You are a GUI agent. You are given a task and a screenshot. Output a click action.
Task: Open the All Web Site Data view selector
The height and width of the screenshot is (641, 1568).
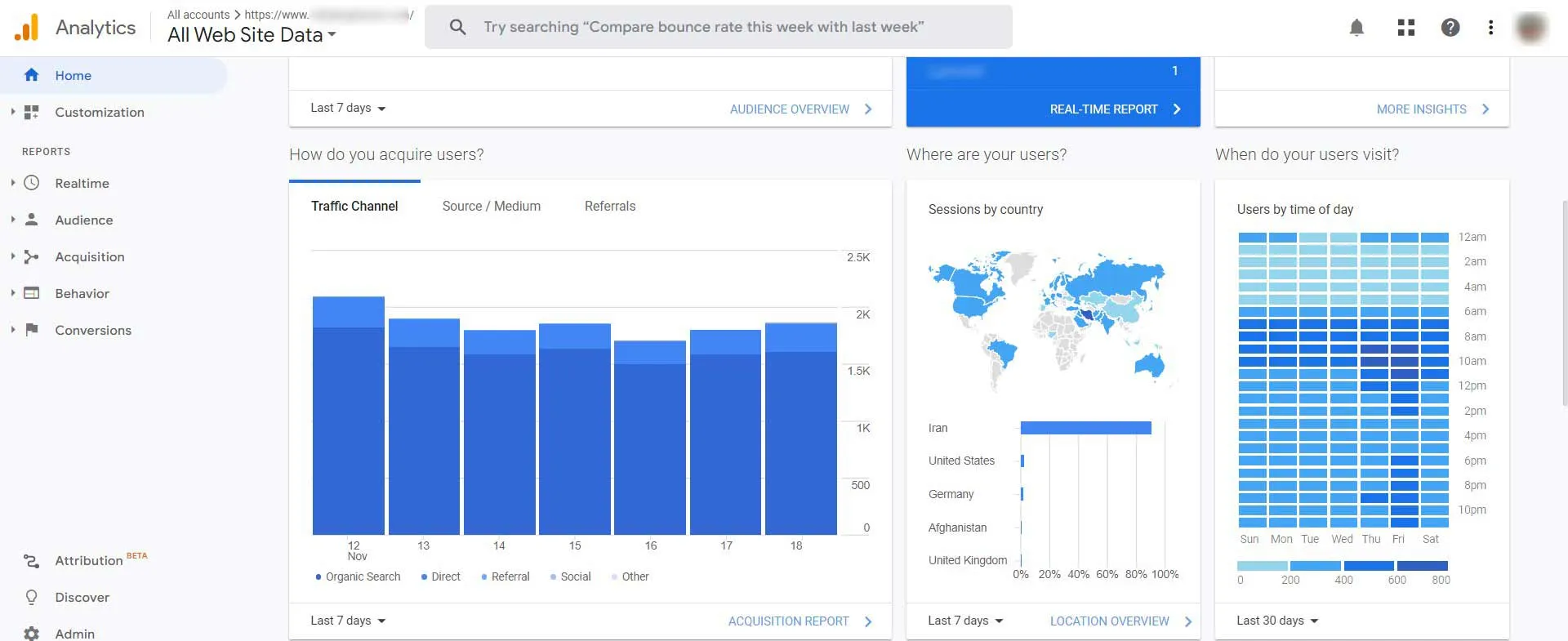click(252, 34)
